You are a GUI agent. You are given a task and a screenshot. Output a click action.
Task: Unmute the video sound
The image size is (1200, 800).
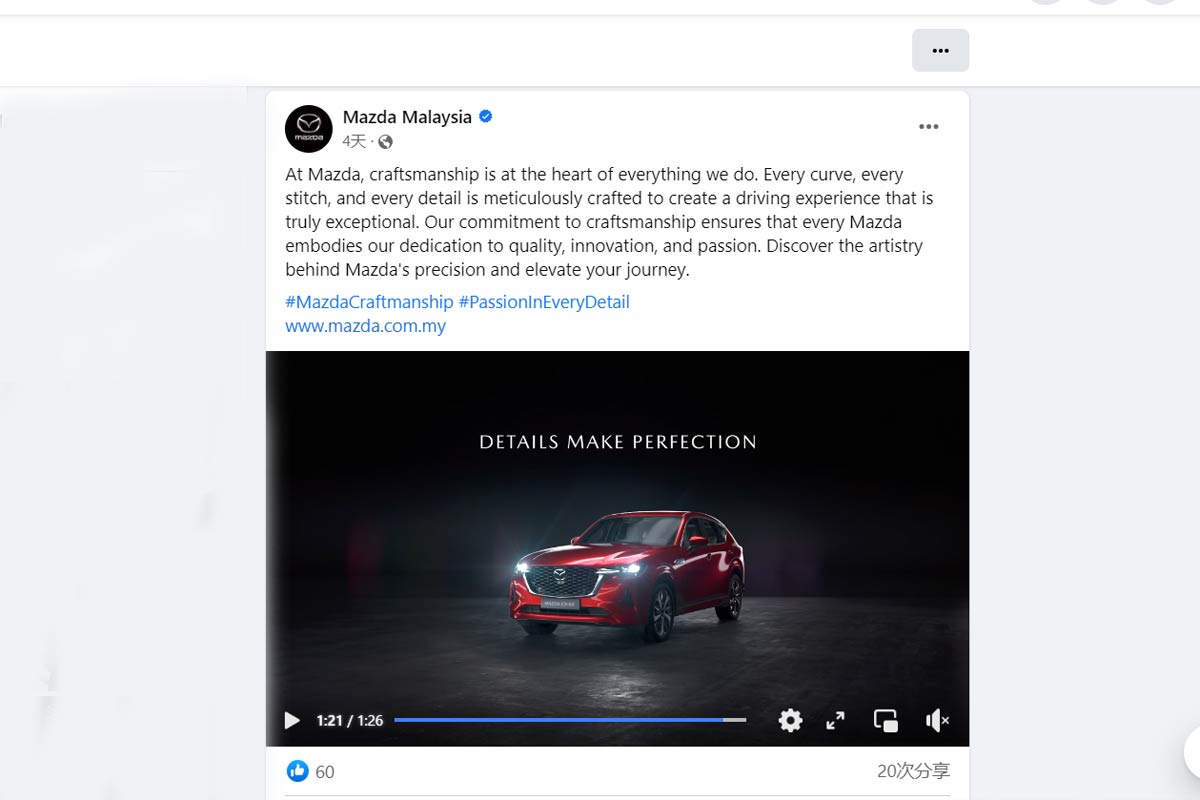(x=937, y=720)
